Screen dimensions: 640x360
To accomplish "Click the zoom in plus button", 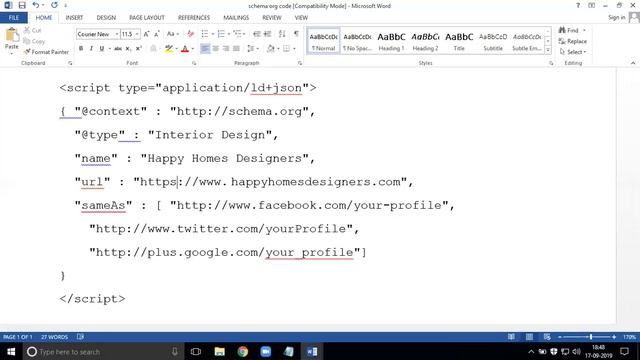I will (x=614, y=337).
